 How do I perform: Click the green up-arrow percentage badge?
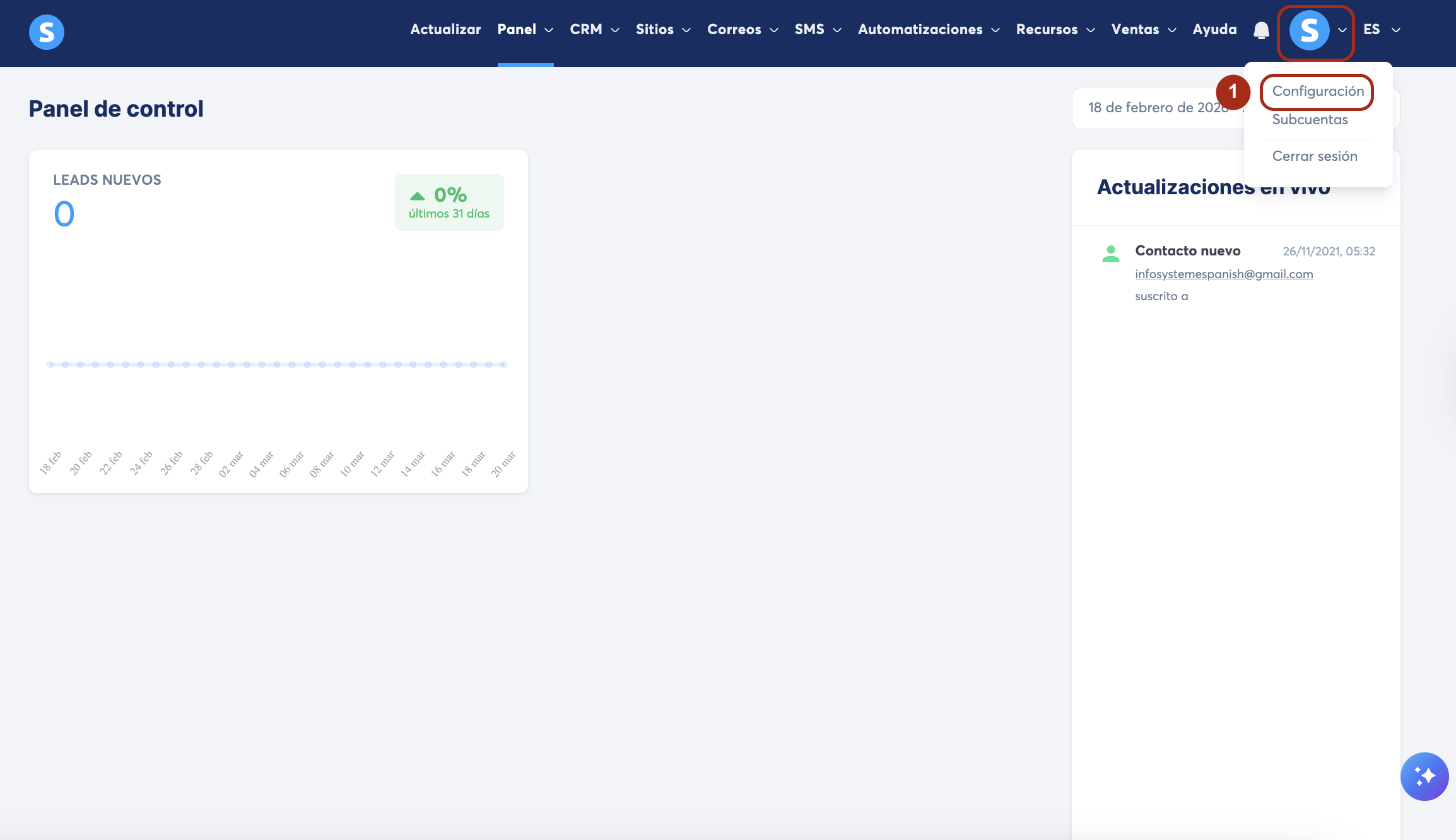[449, 202]
